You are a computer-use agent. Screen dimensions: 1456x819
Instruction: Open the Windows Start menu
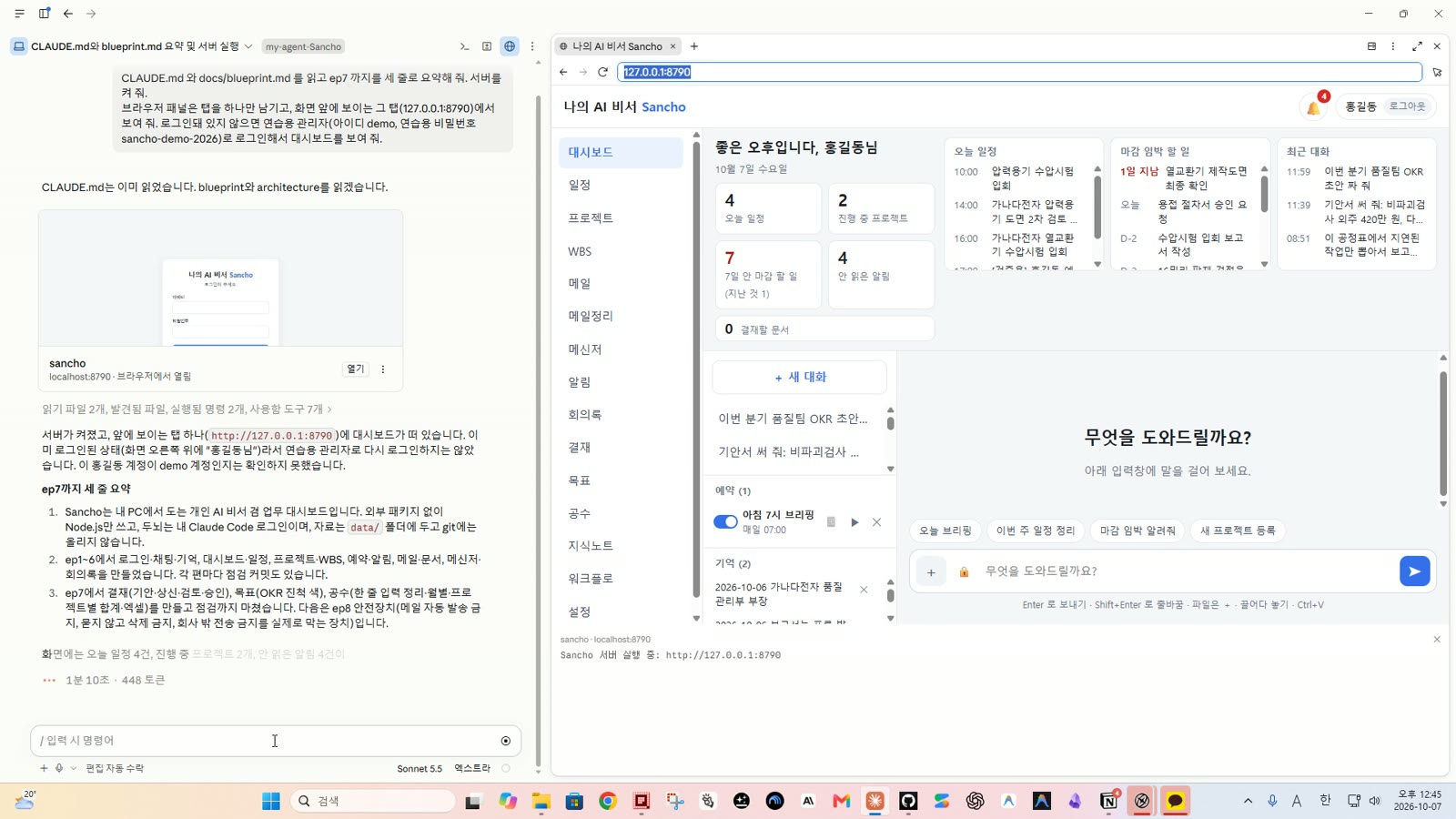click(x=271, y=801)
